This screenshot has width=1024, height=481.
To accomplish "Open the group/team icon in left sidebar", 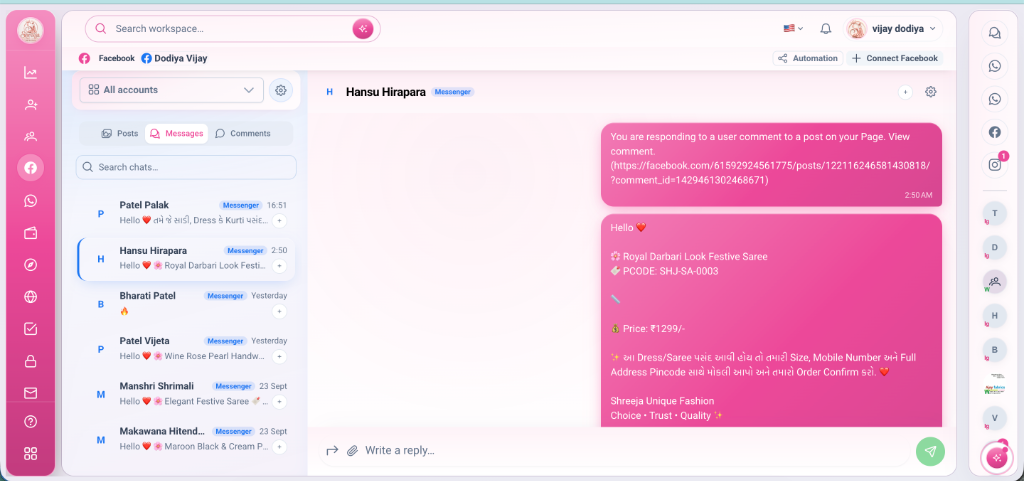I will (30, 136).
